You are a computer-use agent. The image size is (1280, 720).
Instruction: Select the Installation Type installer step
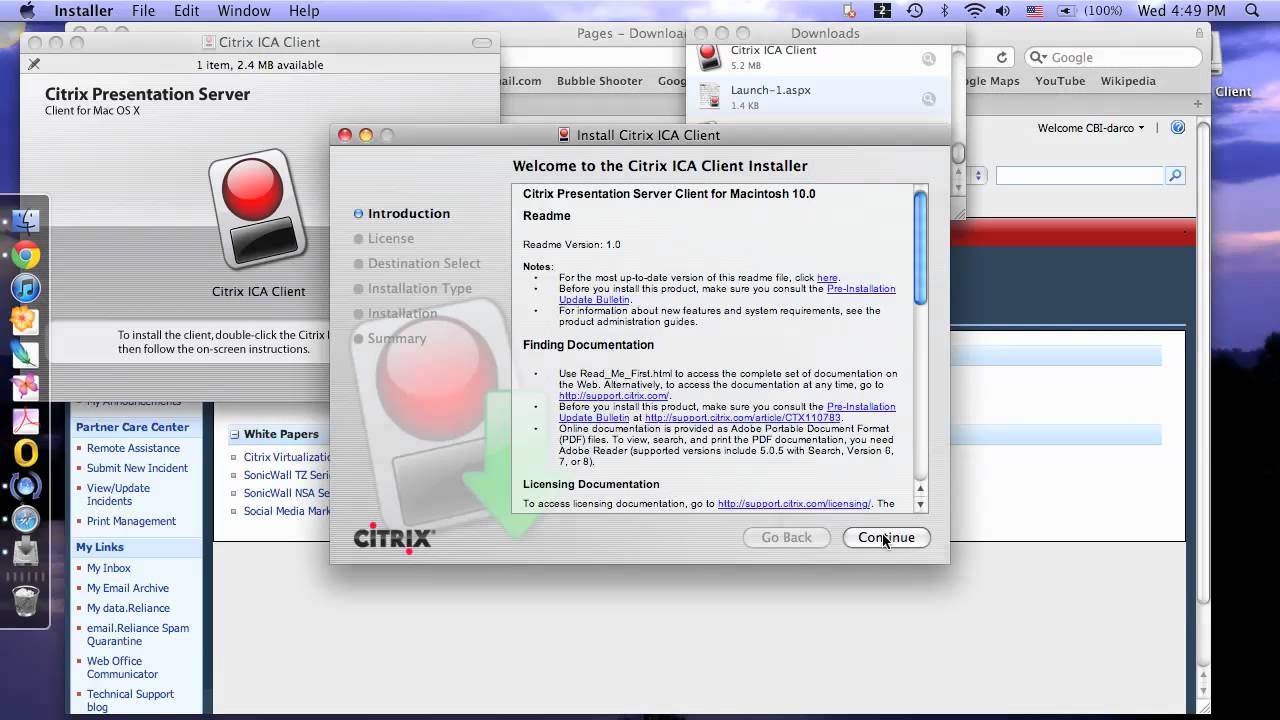[419, 288]
